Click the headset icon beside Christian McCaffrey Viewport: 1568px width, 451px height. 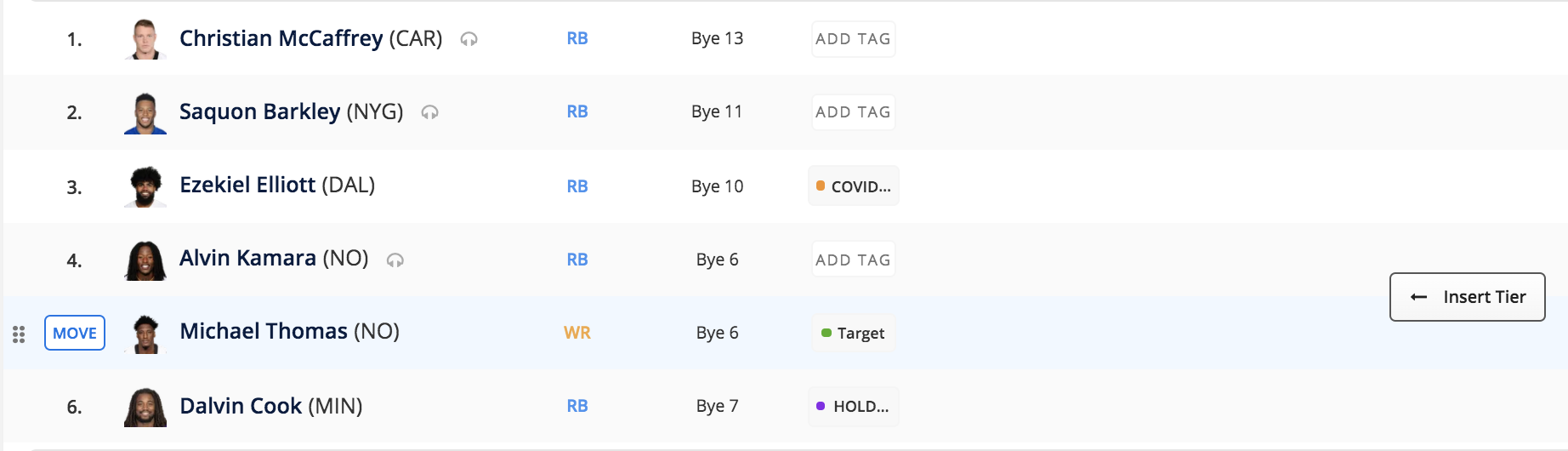469,39
